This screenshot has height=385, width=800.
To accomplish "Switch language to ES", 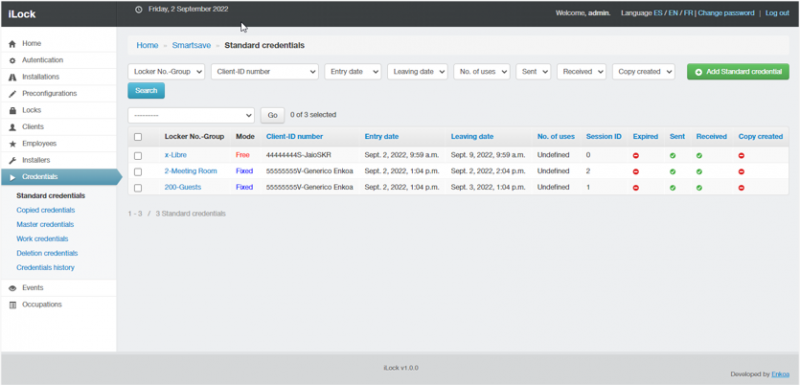I will click(x=658, y=13).
